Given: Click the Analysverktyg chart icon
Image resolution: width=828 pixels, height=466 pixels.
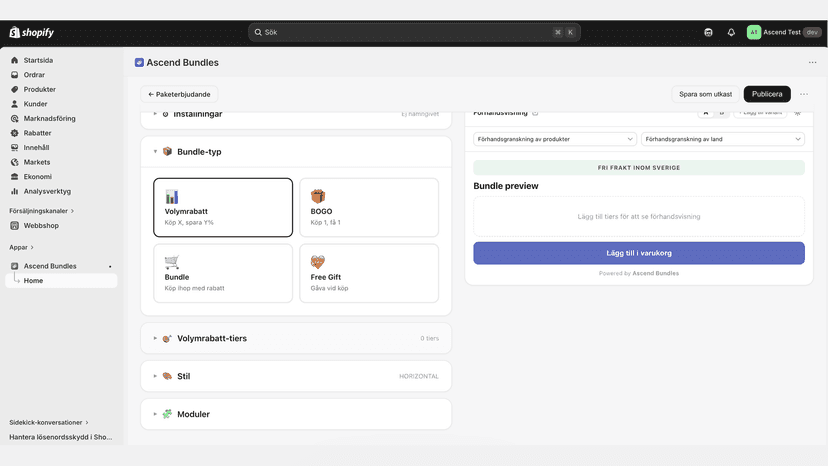Looking at the screenshot, I should coord(14,191).
